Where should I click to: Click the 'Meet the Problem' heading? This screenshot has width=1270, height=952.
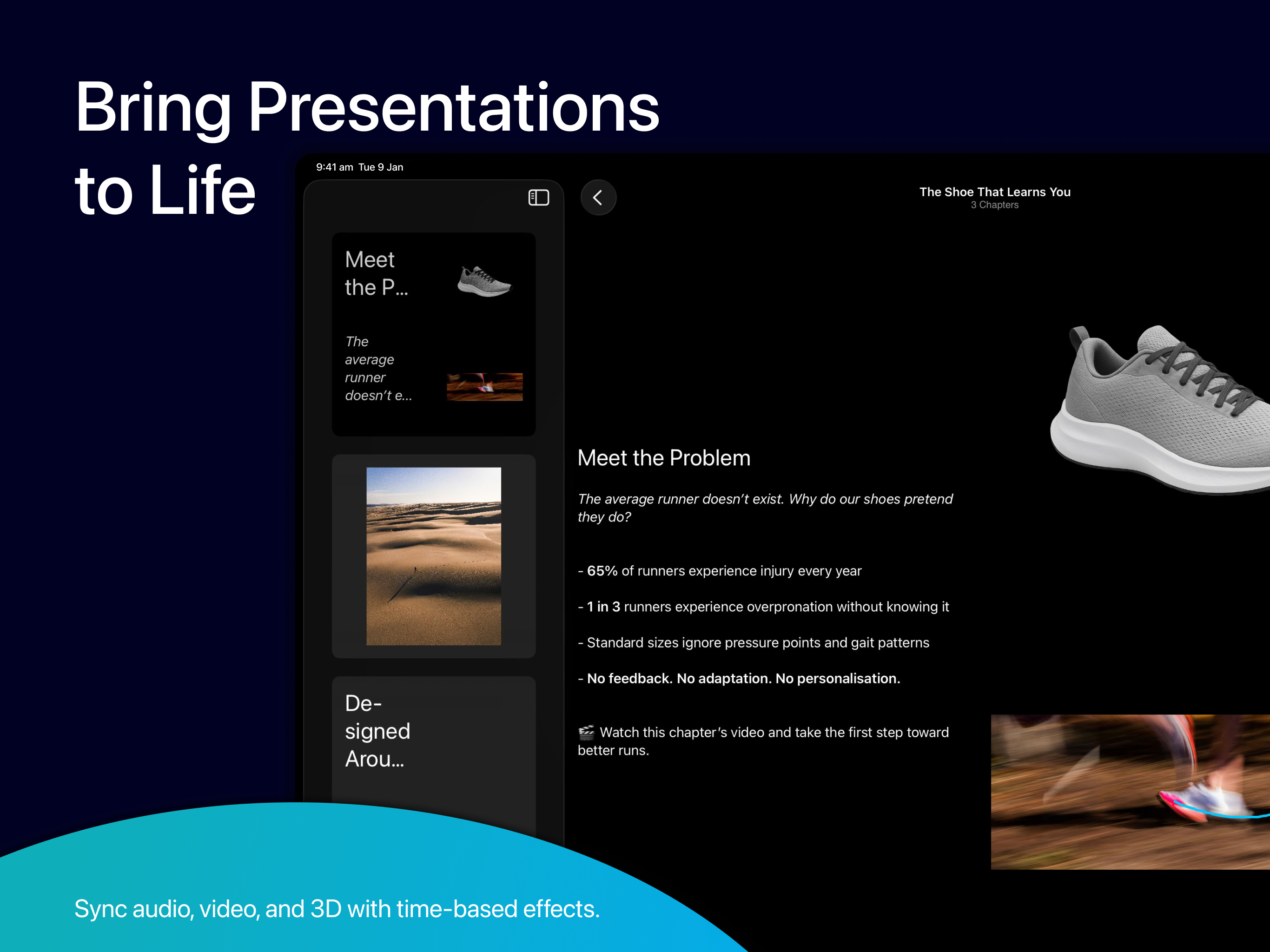664,457
